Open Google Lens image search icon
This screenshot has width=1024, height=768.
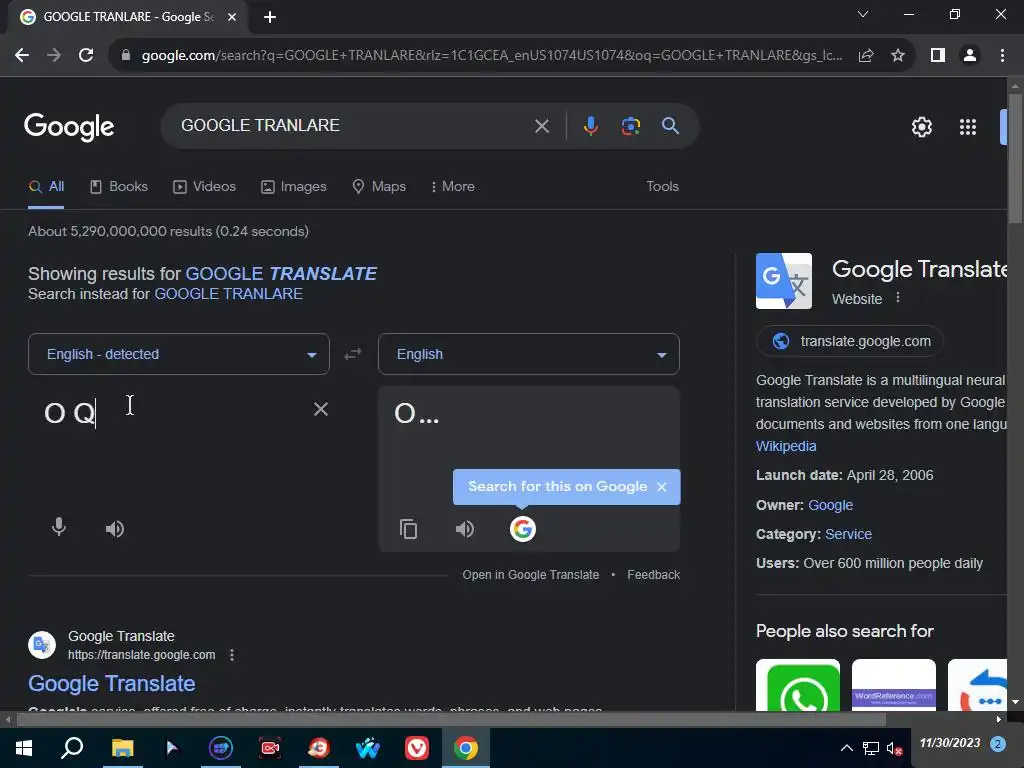pyautogui.click(x=630, y=125)
